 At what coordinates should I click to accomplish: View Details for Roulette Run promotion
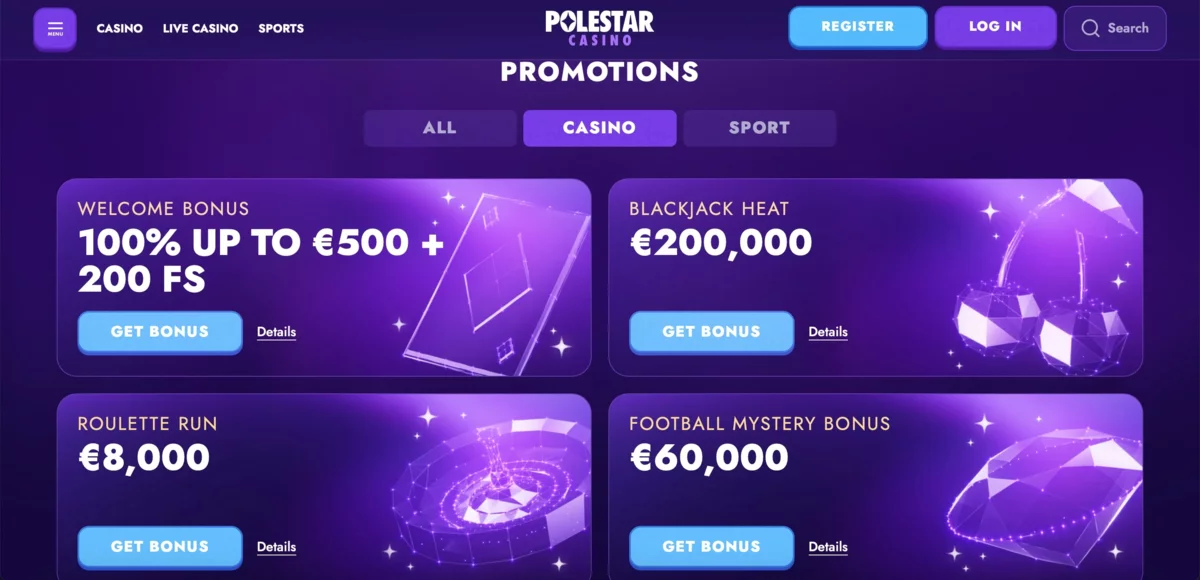coord(276,547)
